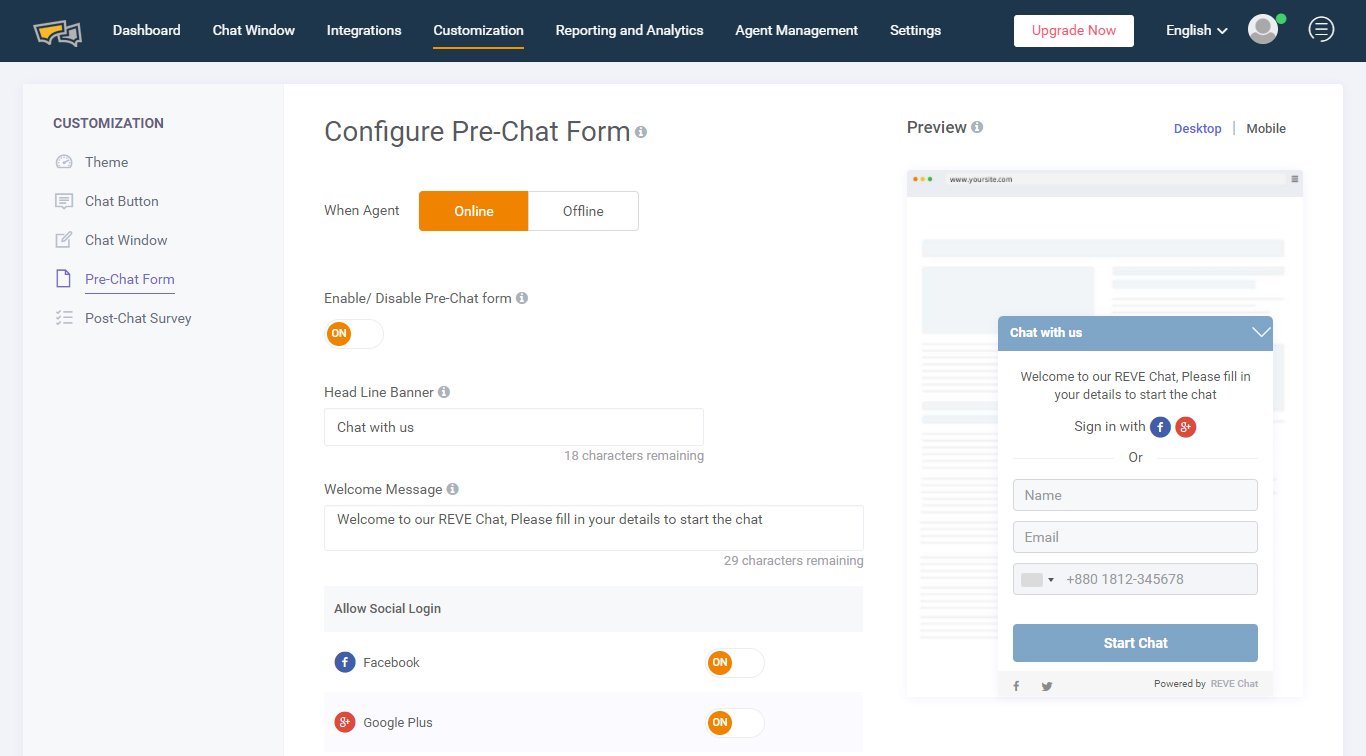Click Google Plus sign-in icon in preview
This screenshot has width=1366, height=756.
[x=1186, y=427]
